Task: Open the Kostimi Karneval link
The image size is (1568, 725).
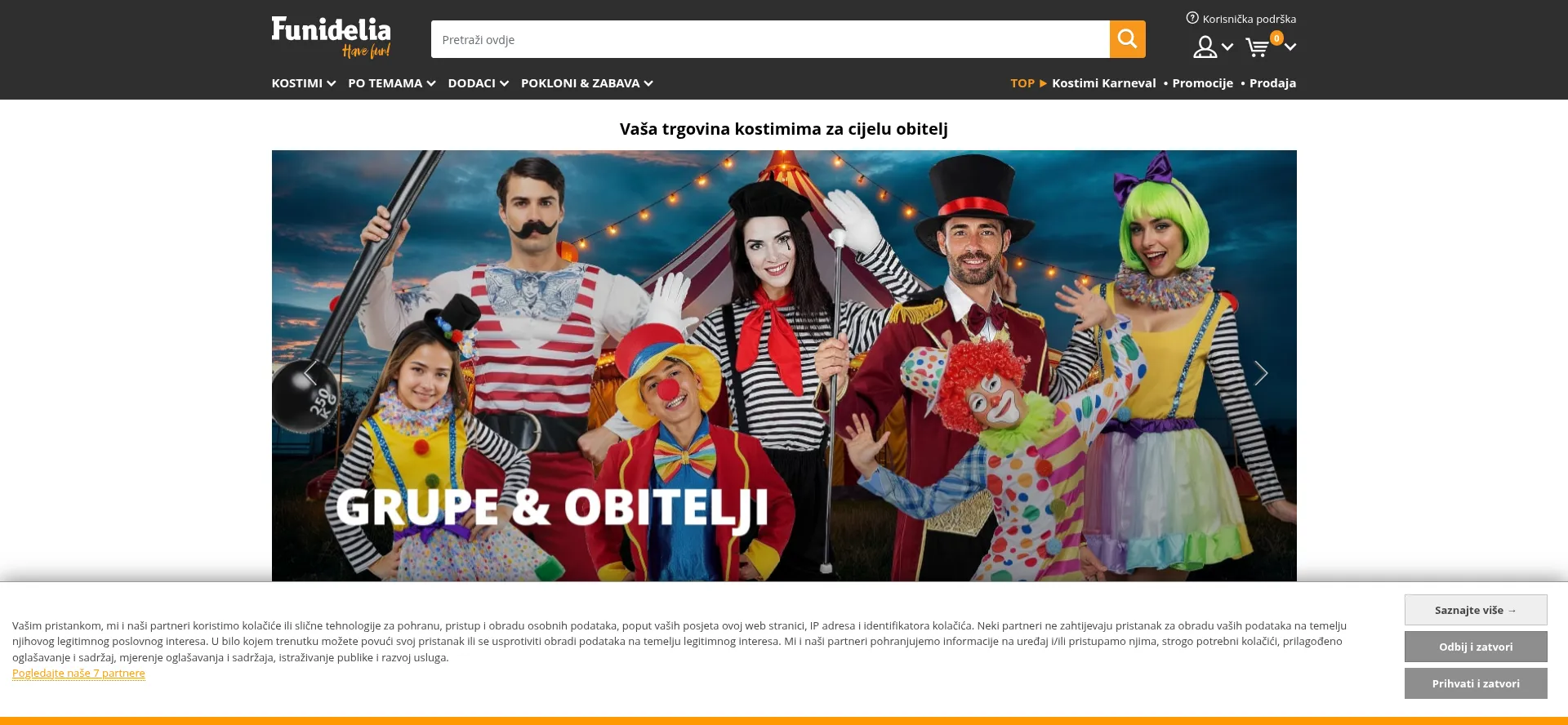Action: 1103,83
